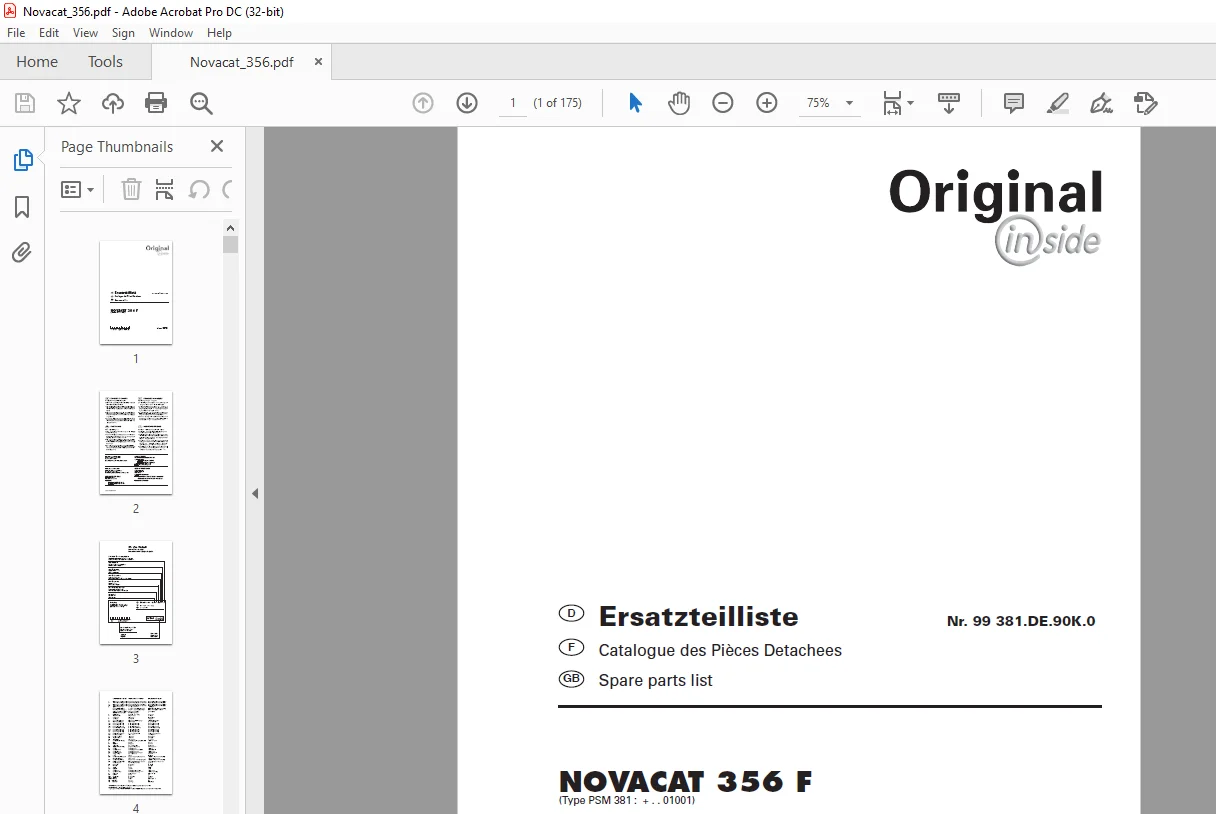1216x814 pixels.
Task: Select the Hand pan tool
Action: click(x=679, y=103)
